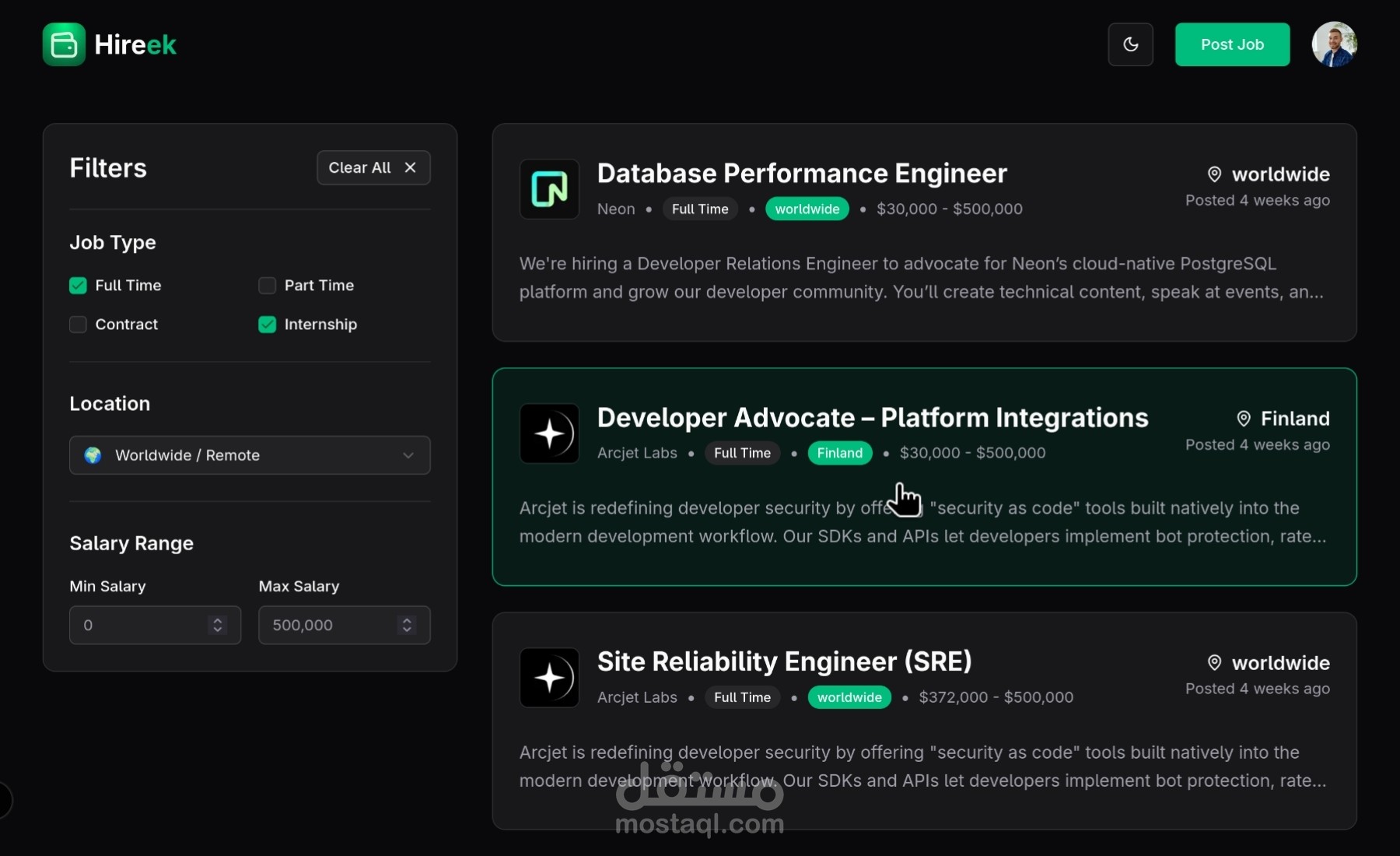Click the location pin on SRE job card
Image resolution: width=1400 pixels, height=856 pixels.
click(x=1214, y=662)
